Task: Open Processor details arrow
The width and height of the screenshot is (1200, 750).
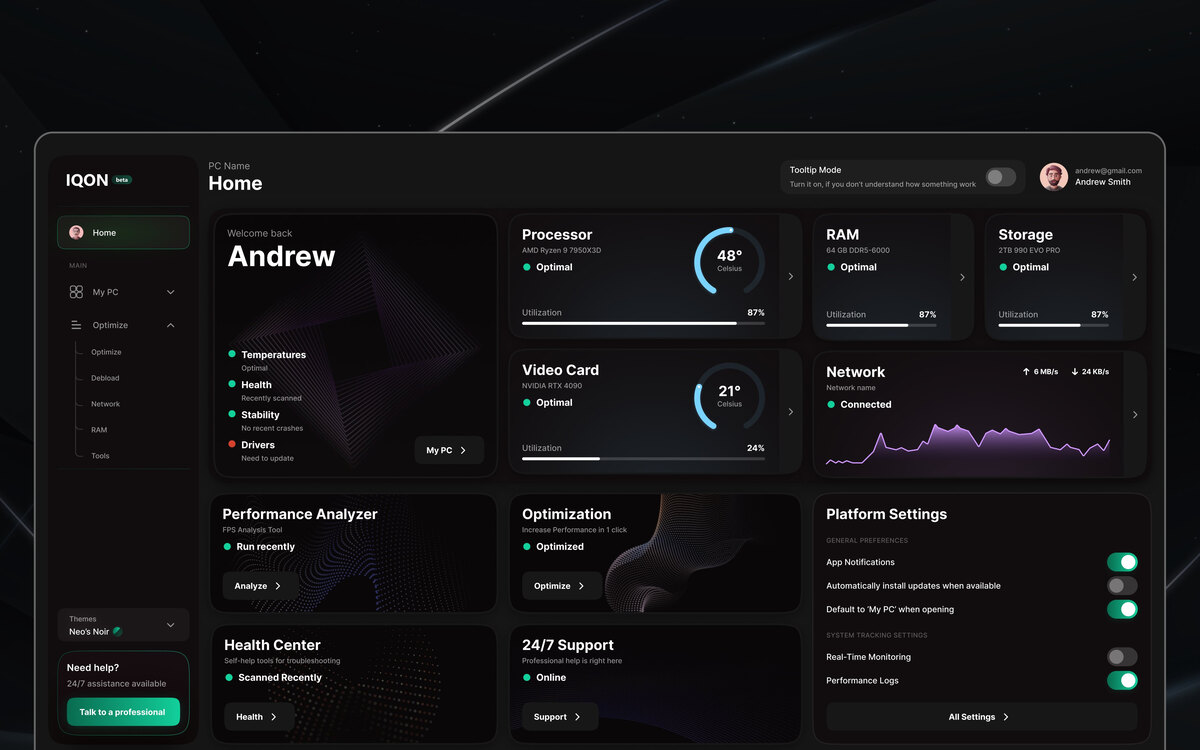Action: point(791,276)
